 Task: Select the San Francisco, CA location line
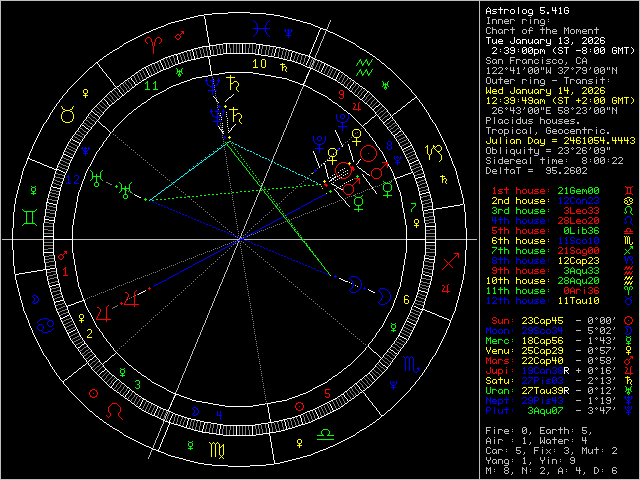tap(532, 60)
